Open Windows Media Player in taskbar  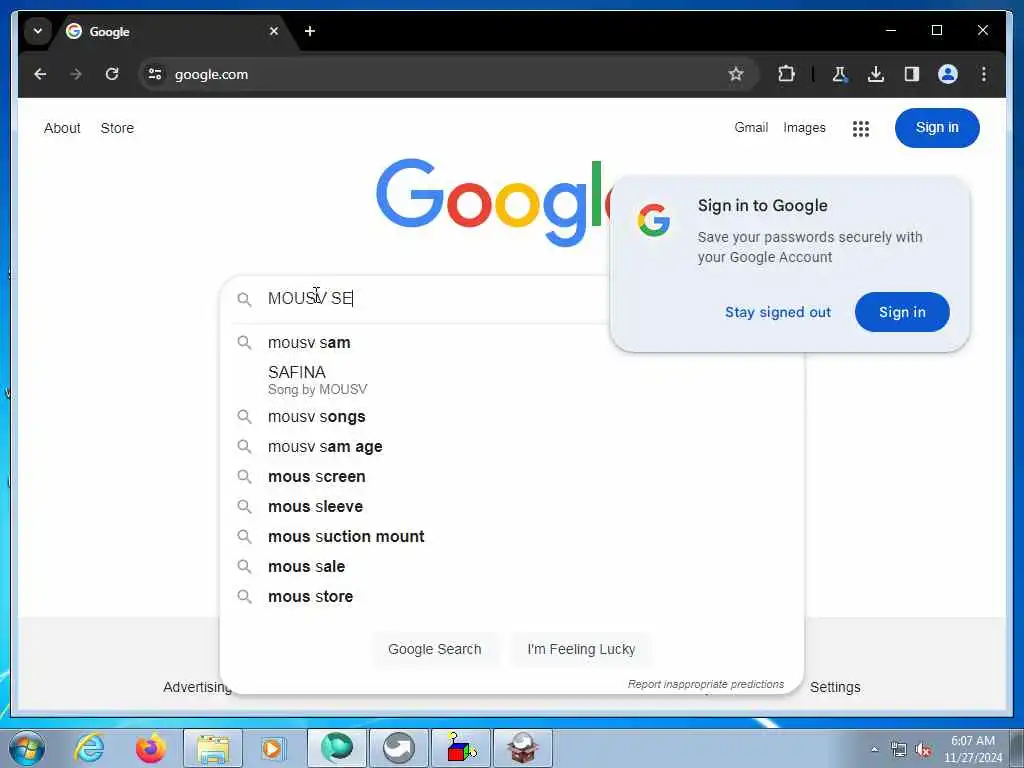tap(272, 748)
